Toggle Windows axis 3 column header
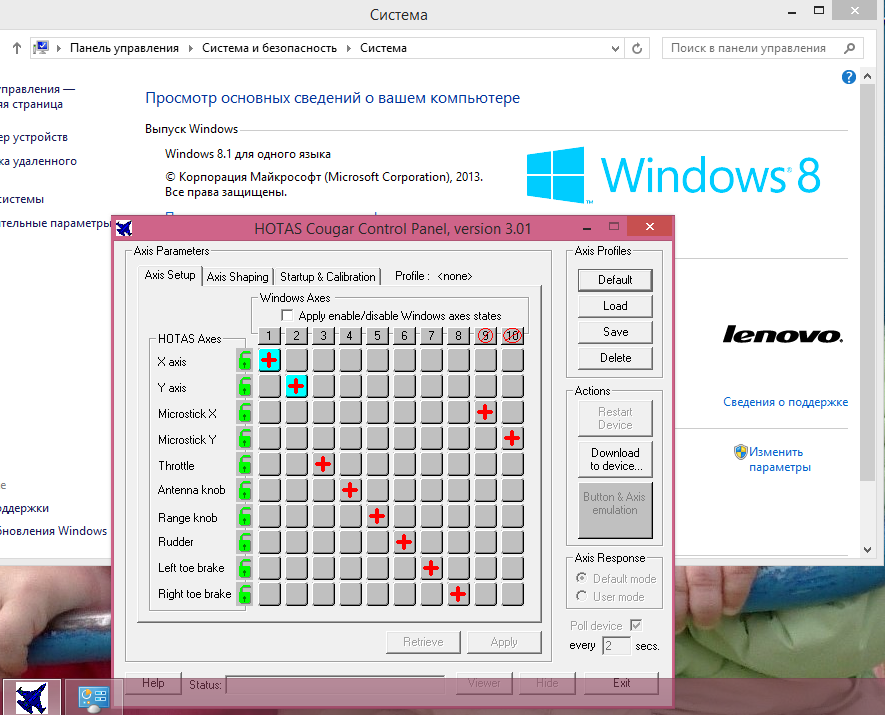The height and width of the screenshot is (715, 885). [x=323, y=336]
